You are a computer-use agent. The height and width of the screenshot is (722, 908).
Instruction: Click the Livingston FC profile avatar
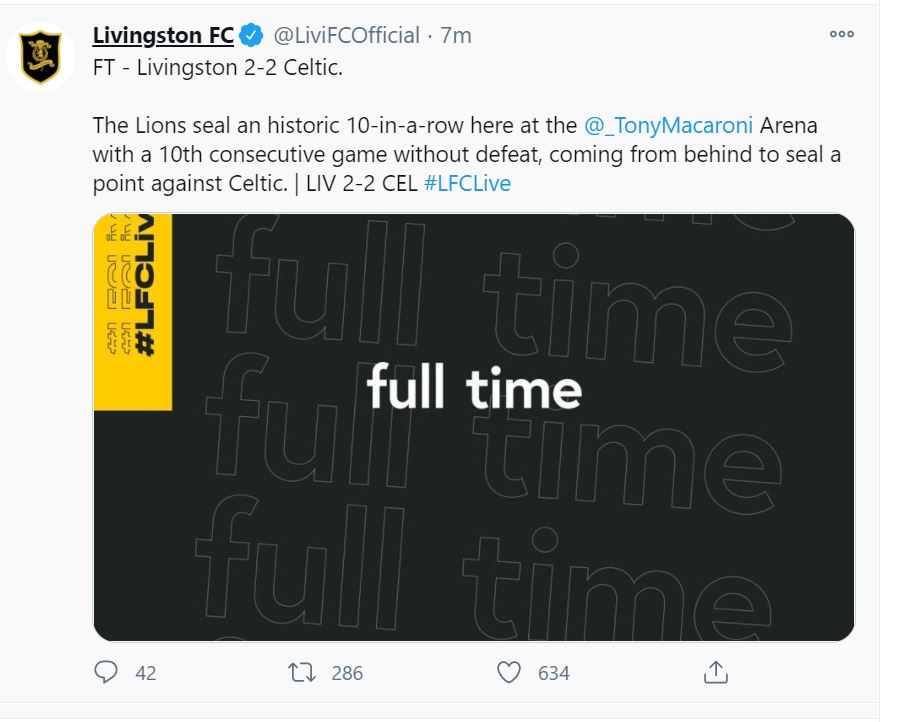pyautogui.click(x=40, y=57)
